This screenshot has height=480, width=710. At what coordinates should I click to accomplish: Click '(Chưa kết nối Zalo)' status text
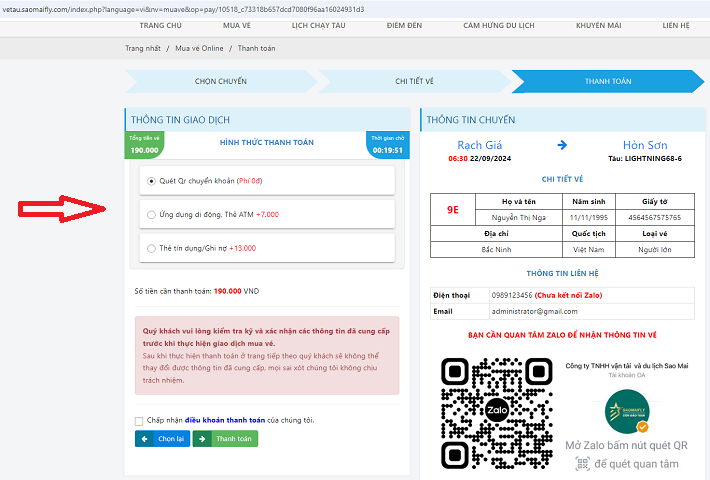tap(569, 295)
